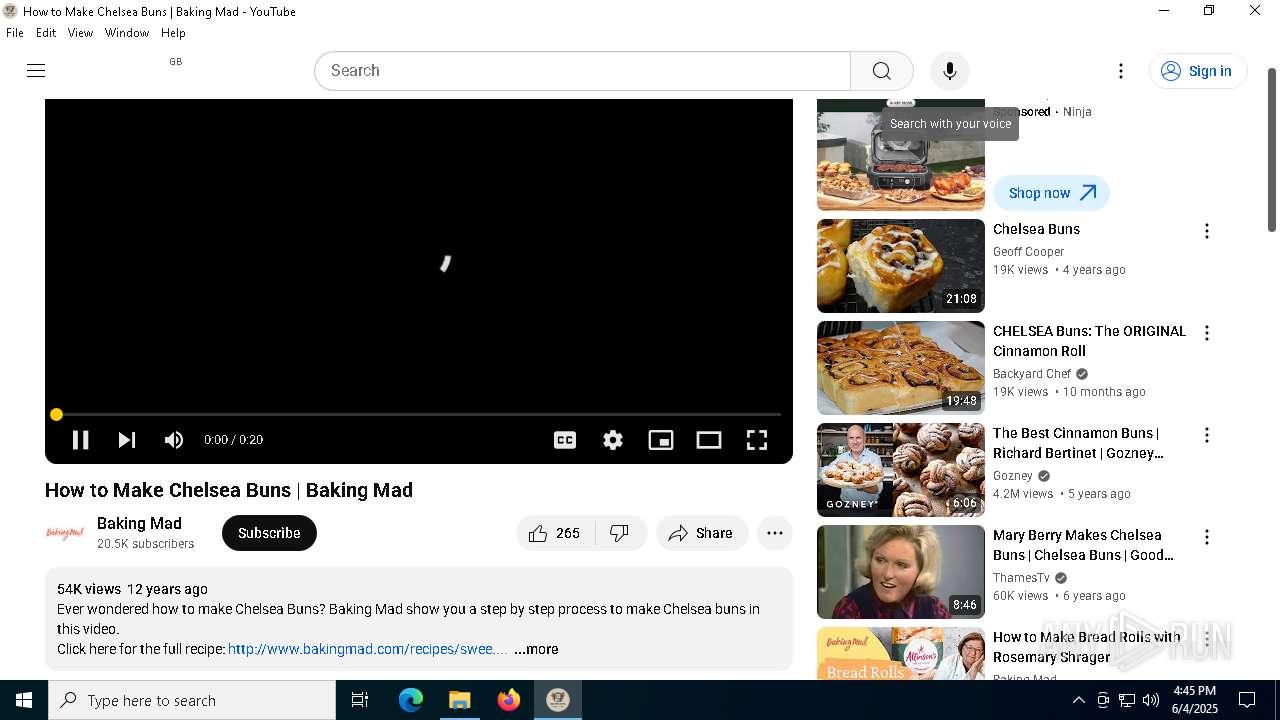Open File Explorer from the taskbar
This screenshot has height=720, width=1280.
[x=459, y=700]
